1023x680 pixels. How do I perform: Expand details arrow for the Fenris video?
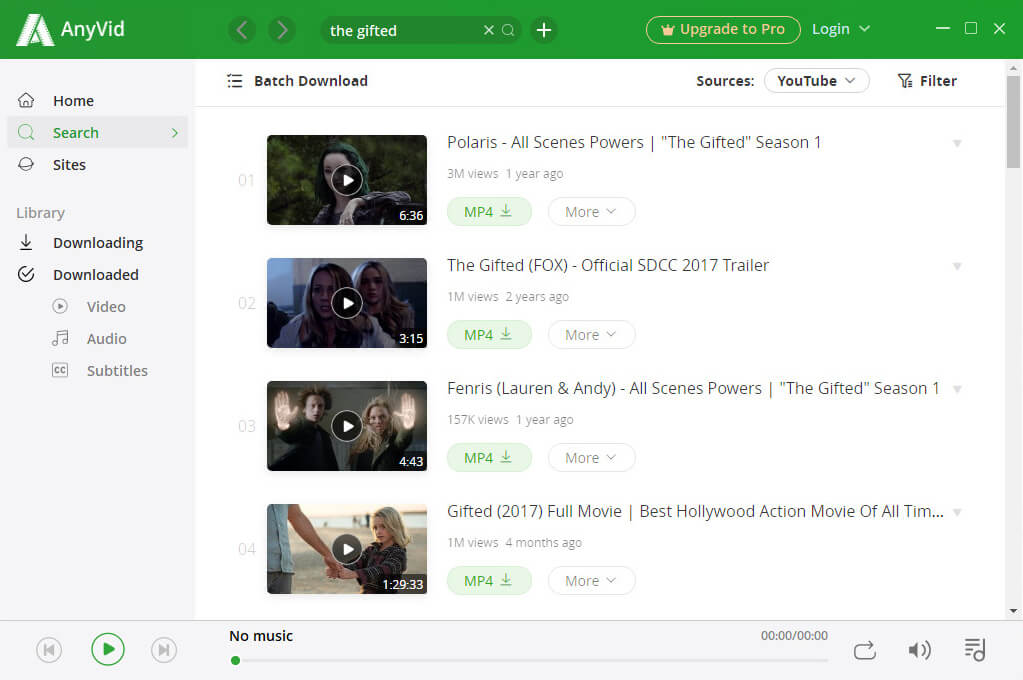(x=957, y=390)
